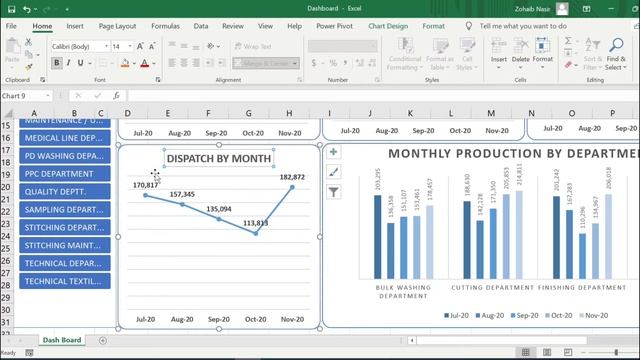Viewport: 640px width, 360px height.
Task: Click the Clear eraser icon
Action: (568, 65)
